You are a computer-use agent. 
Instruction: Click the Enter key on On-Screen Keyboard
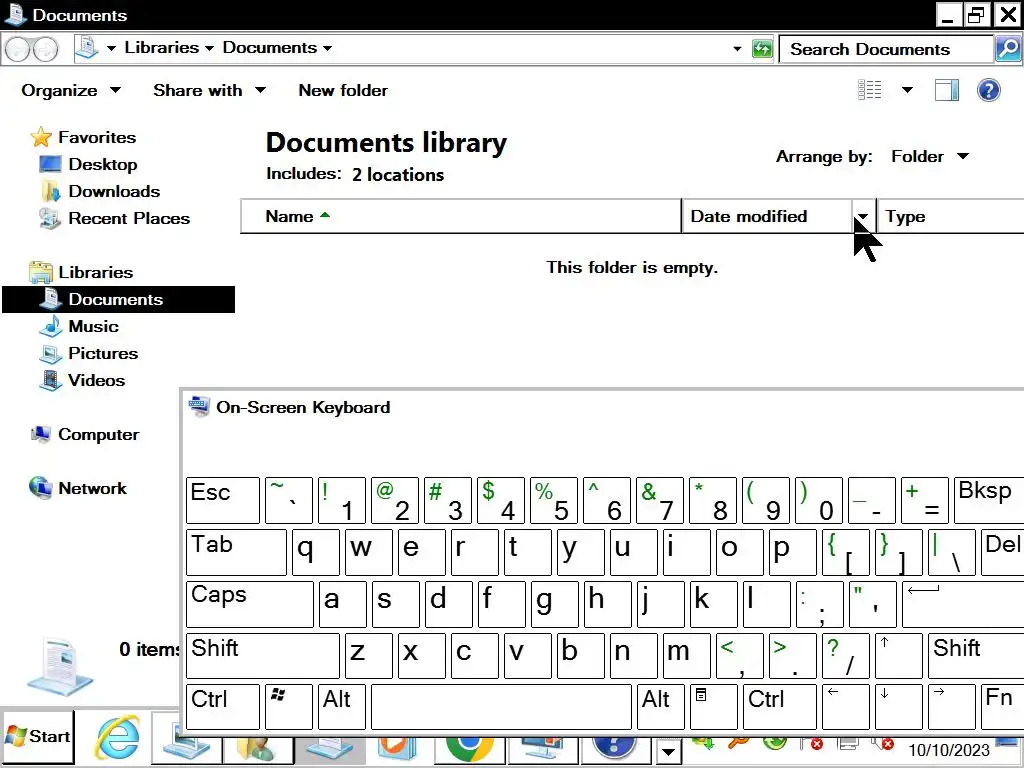[x=963, y=604]
